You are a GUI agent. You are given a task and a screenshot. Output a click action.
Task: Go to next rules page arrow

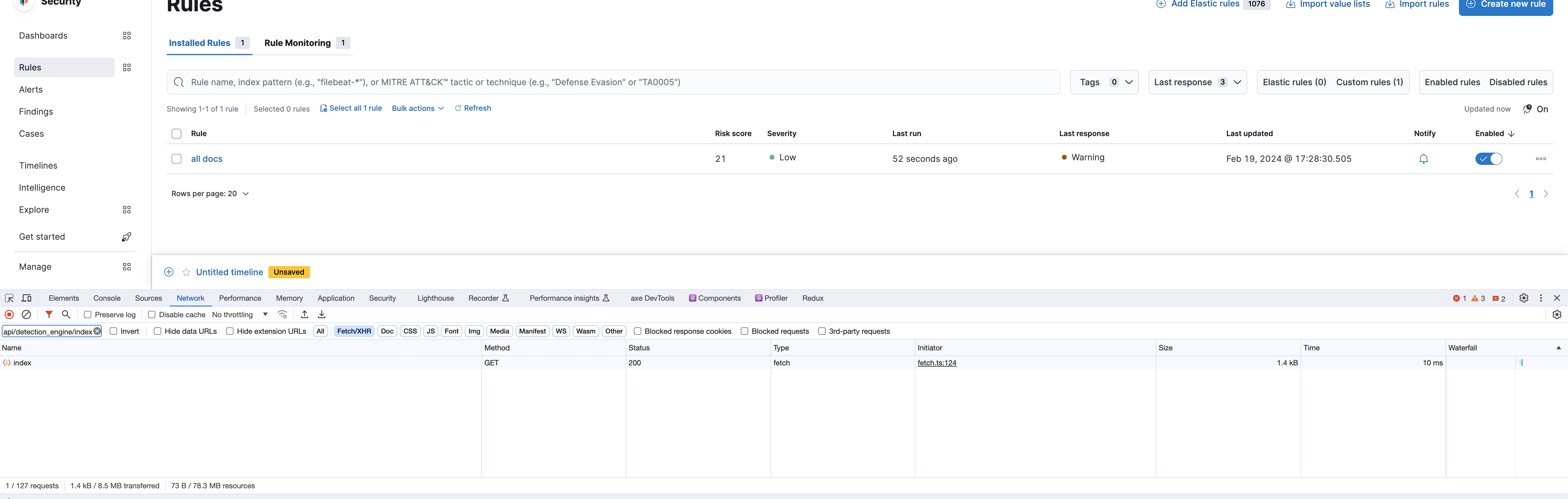pyautogui.click(x=1545, y=194)
